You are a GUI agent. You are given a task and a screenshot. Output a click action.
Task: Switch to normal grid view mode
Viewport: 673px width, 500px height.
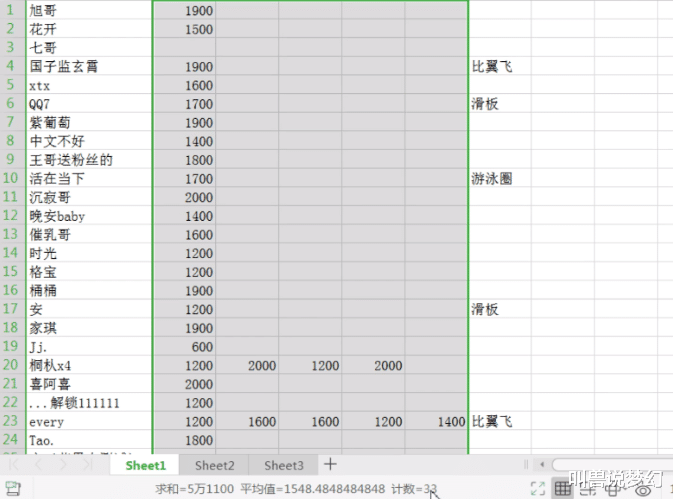563,488
